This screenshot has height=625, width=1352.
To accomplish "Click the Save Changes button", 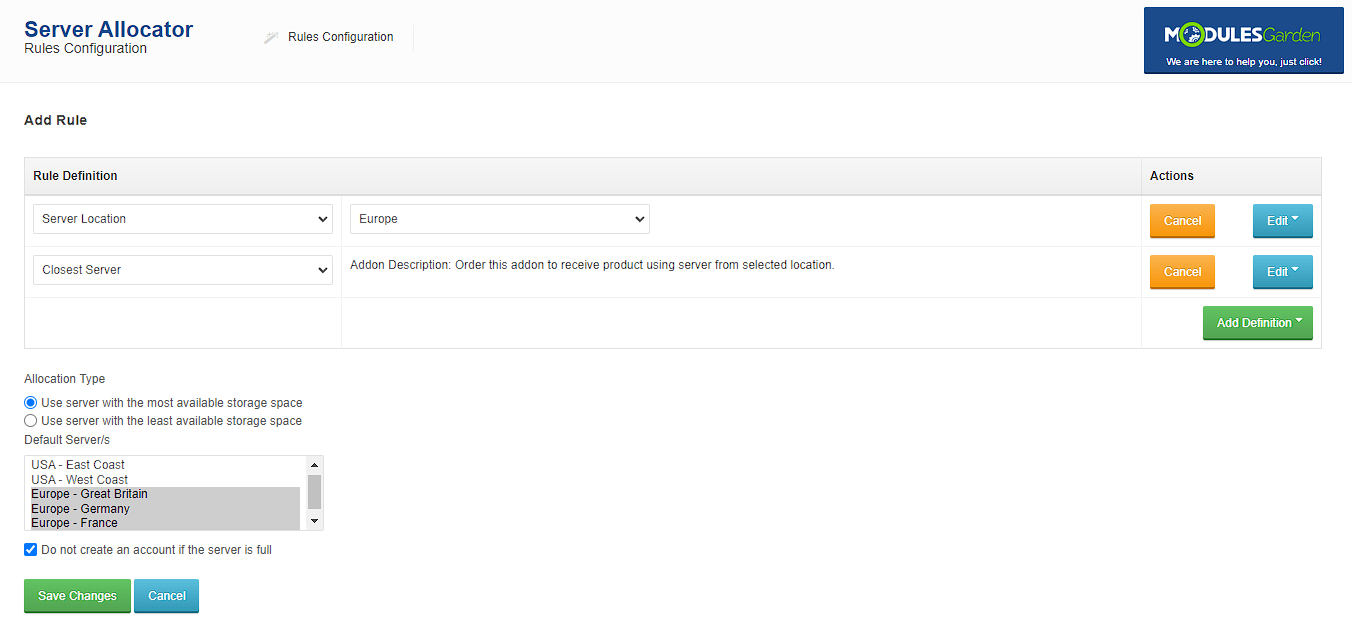I will point(77,596).
